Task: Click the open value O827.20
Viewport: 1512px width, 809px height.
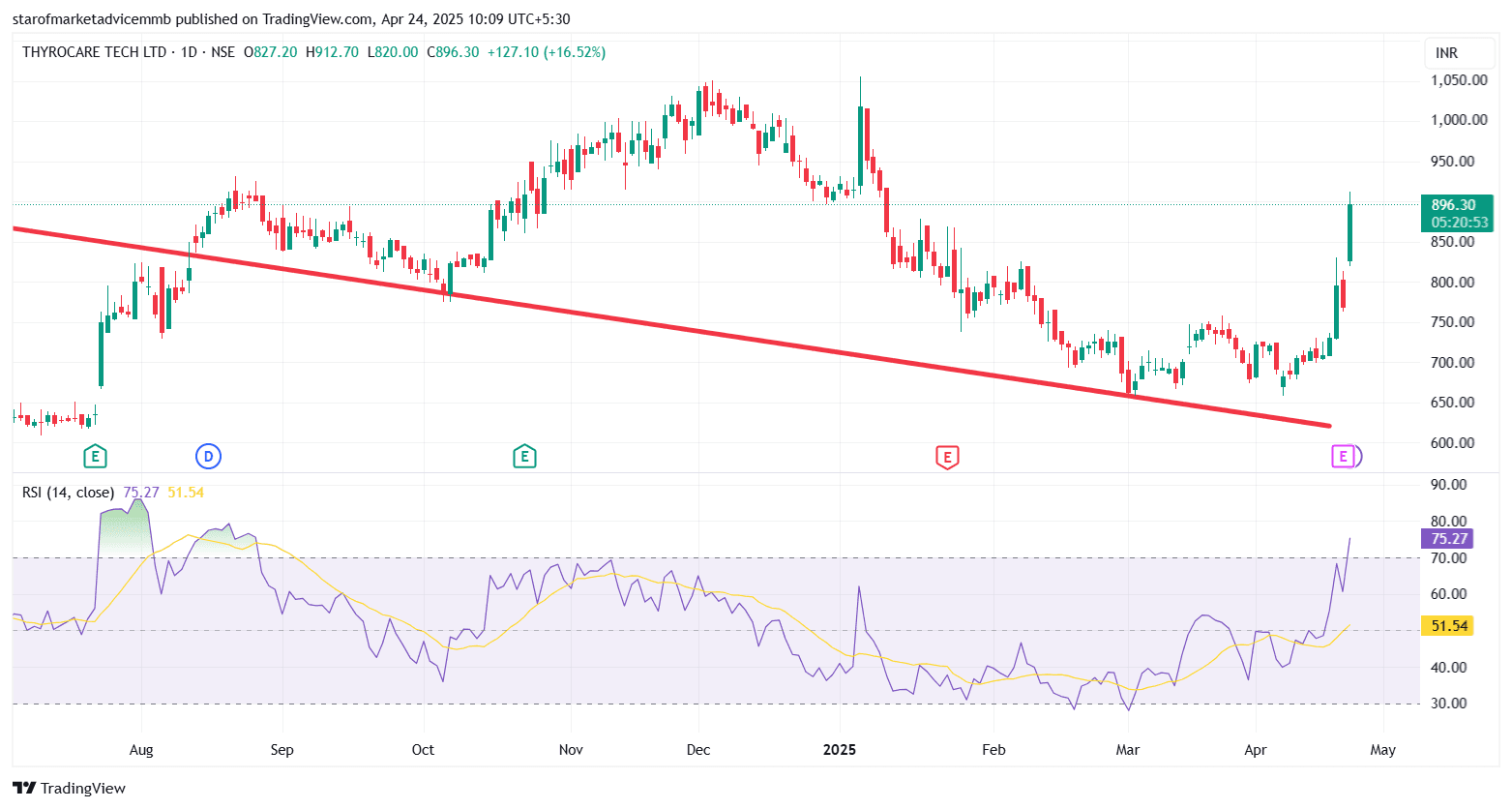Action: point(271,52)
